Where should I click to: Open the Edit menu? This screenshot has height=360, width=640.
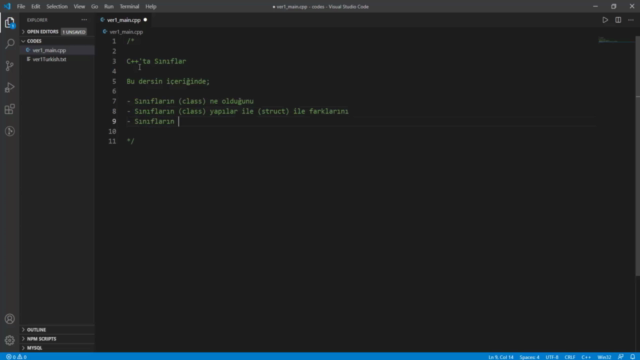click(36, 7)
